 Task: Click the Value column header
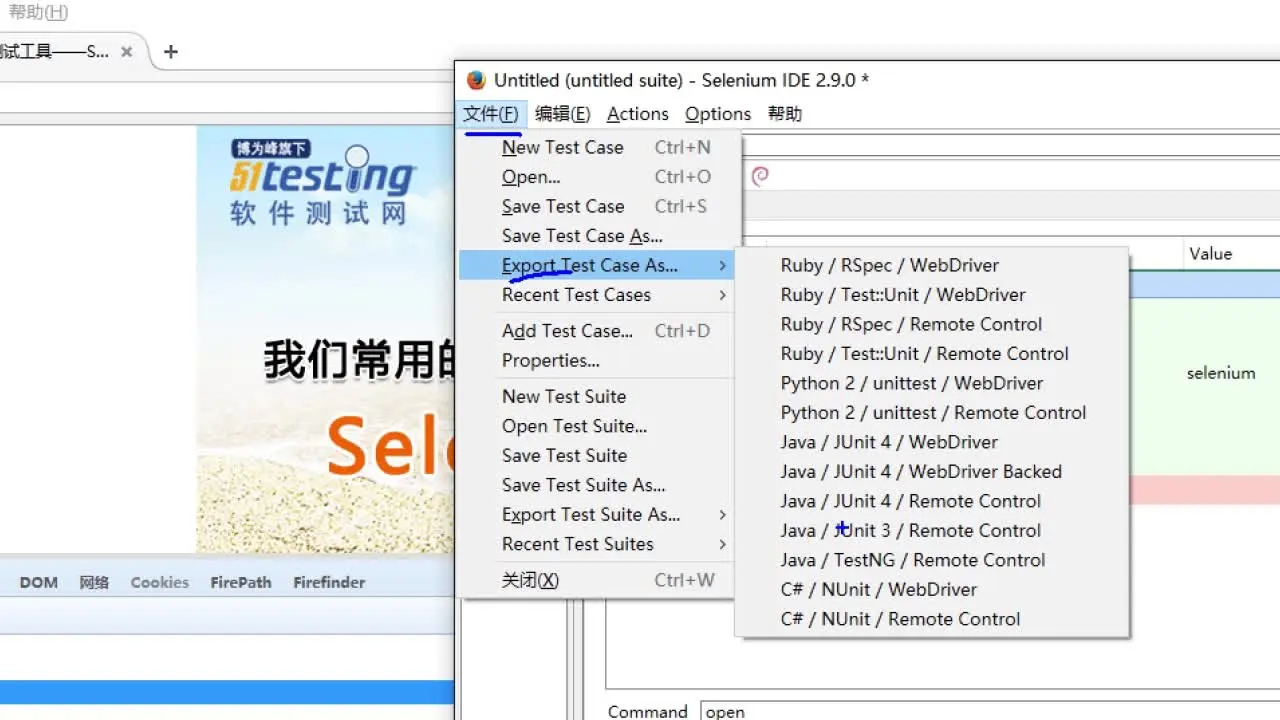pos(1232,254)
